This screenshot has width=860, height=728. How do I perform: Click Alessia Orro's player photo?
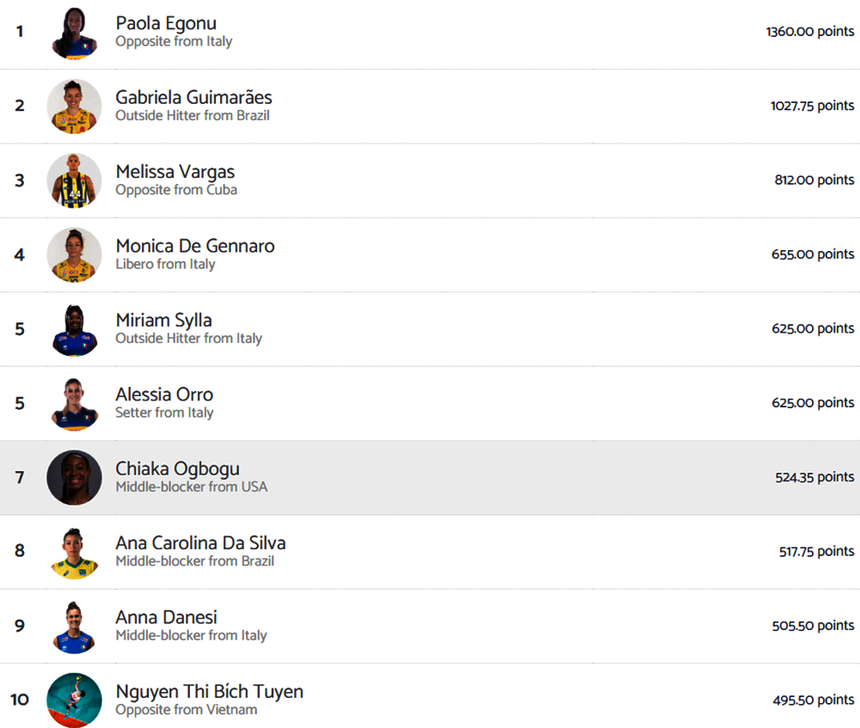tap(74, 403)
